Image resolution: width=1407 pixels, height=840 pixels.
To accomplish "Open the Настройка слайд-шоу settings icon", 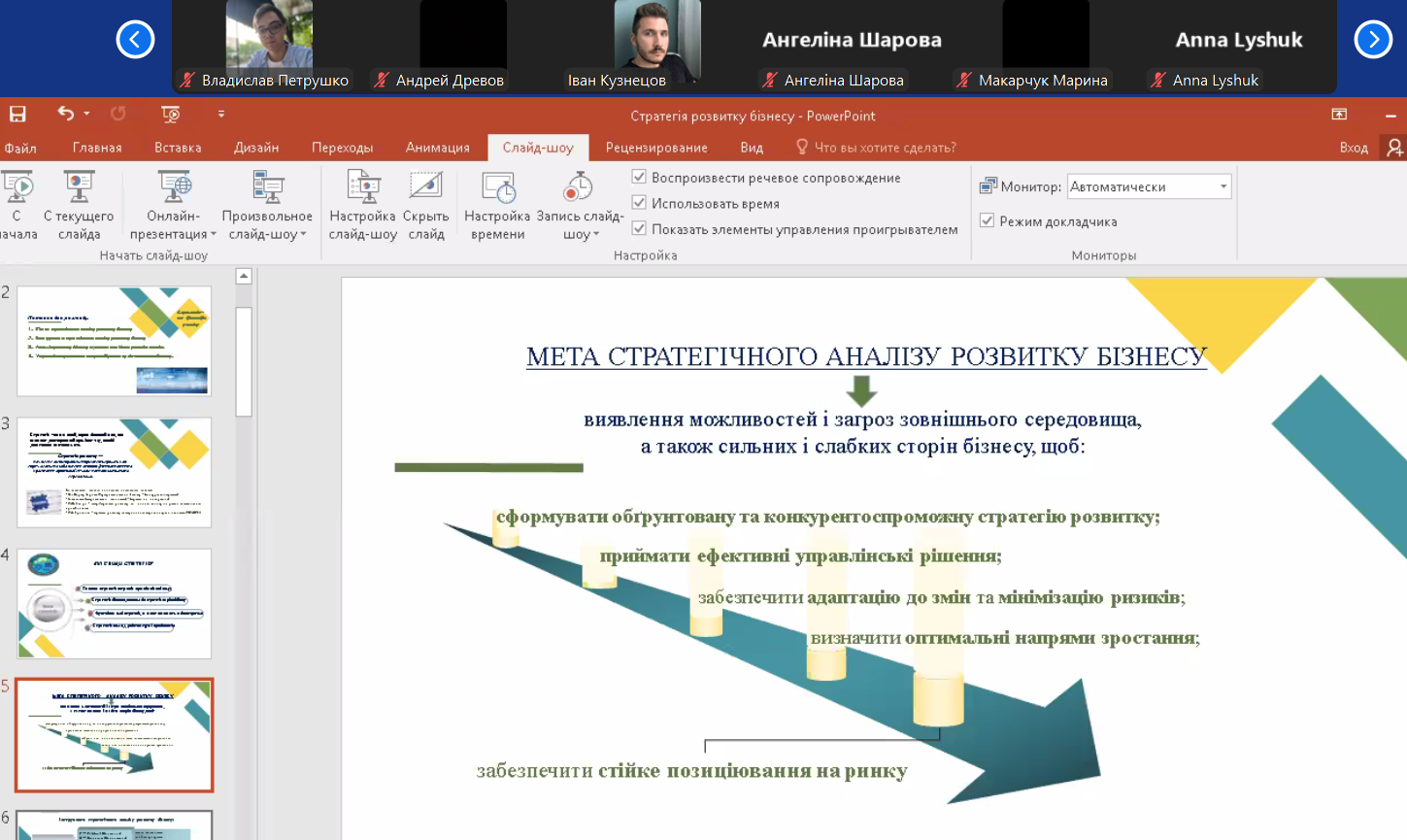I will click(x=363, y=186).
